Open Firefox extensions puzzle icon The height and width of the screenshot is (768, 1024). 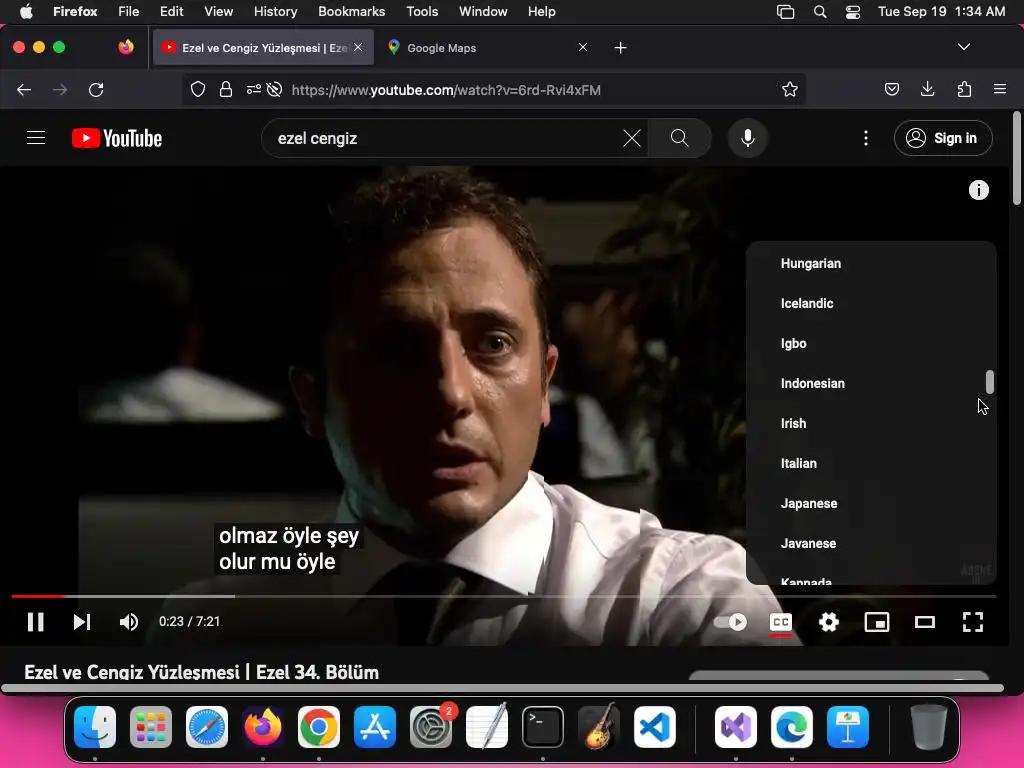point(964,89)
